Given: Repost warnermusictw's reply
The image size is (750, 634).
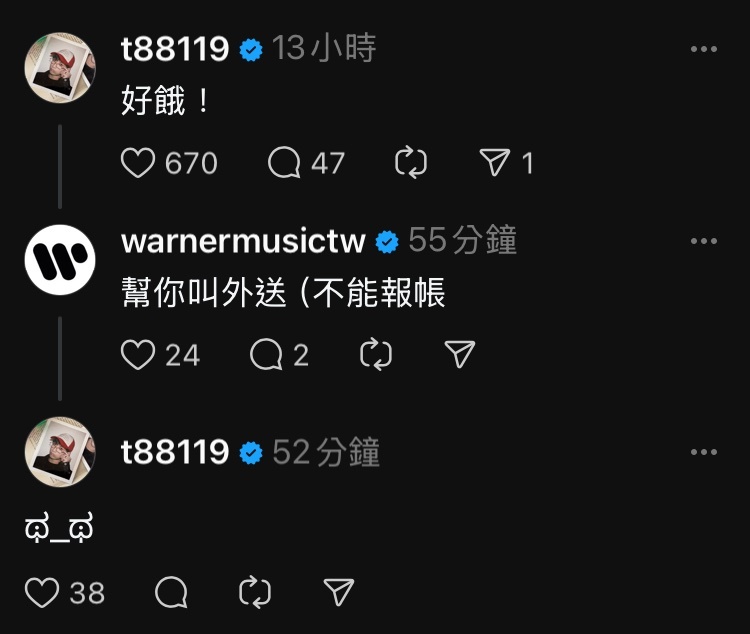Looking at the screenshot, I should [376, 355].
